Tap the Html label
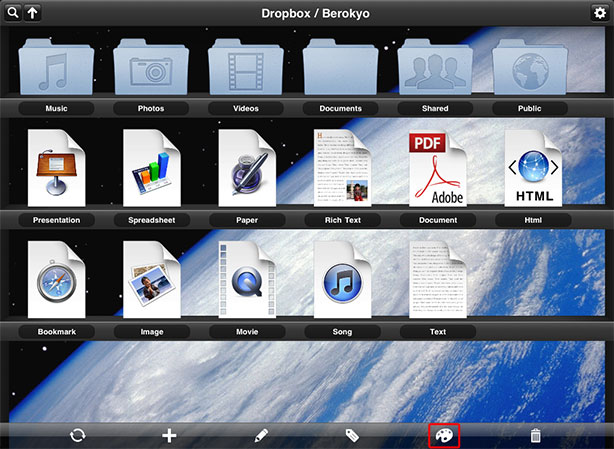614x449 pixels. (533, 220)
